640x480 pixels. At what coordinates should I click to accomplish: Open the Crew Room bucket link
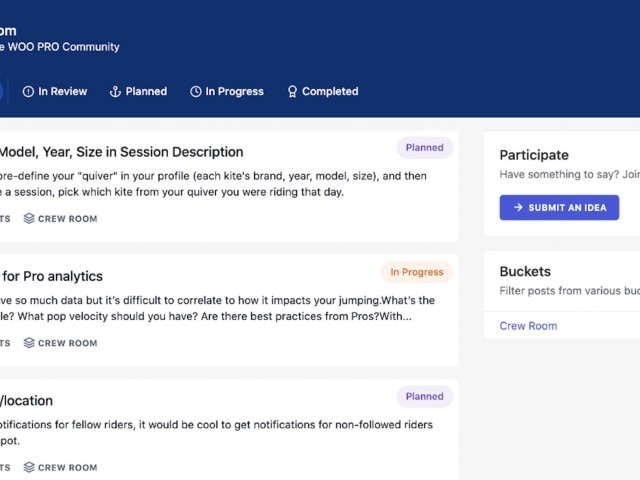[528, 326]
